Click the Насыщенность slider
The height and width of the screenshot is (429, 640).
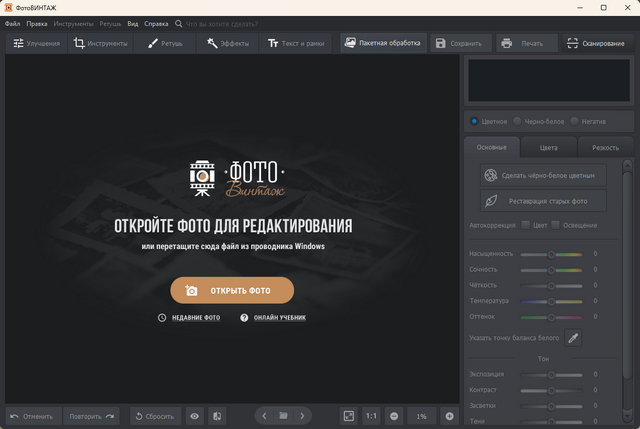coord(550,254)
